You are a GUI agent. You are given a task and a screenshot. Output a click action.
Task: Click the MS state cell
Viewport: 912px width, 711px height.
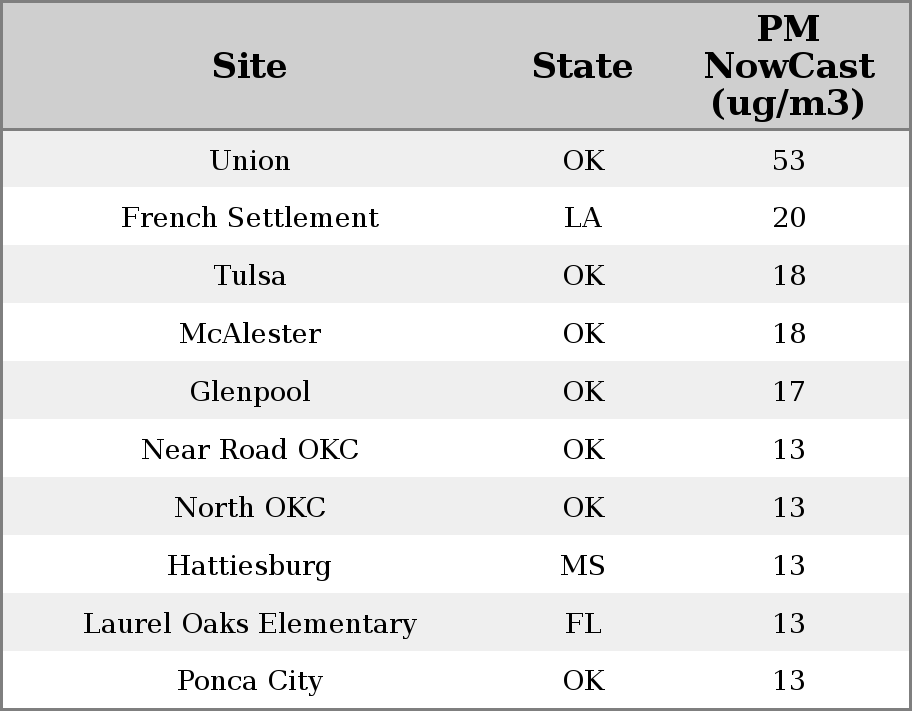[x=583, y=566]
